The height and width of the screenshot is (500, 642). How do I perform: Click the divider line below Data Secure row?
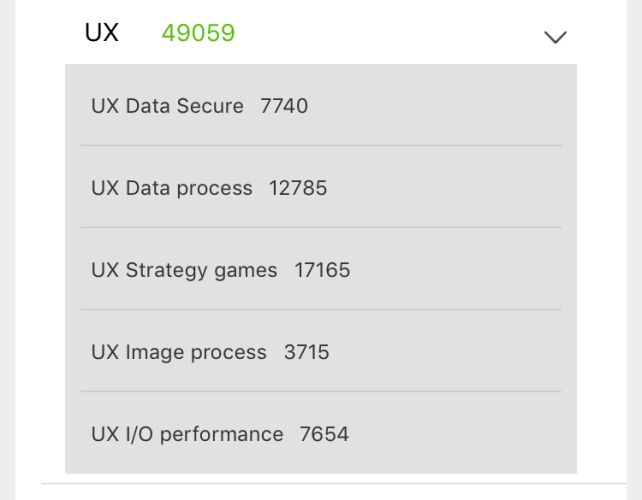tap(320, 145)
